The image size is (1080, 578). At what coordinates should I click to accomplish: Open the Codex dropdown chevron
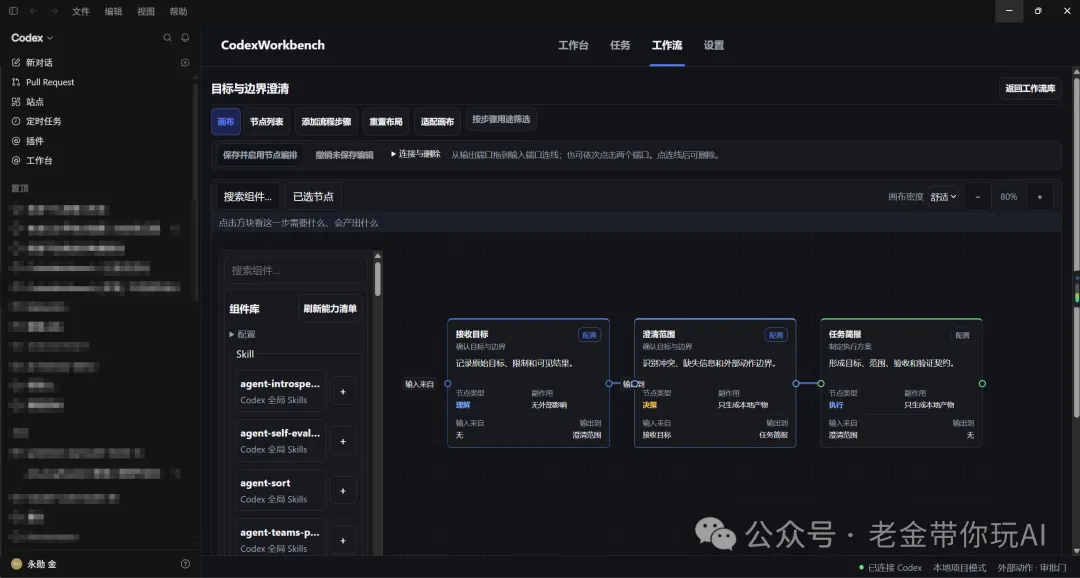[x=50, y=38]
